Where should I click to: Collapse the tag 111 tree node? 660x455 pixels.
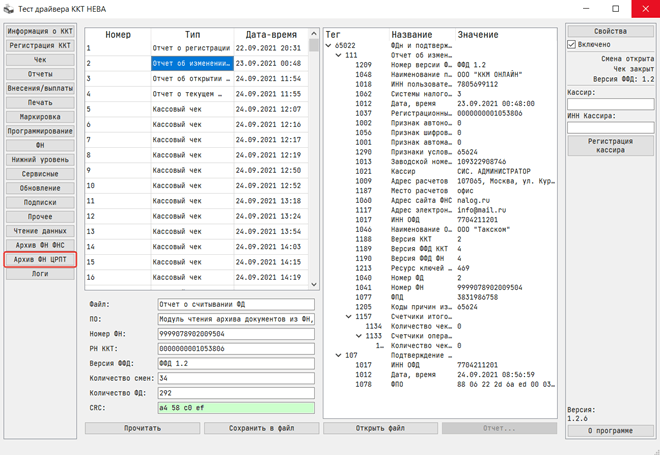click(339, 54)
